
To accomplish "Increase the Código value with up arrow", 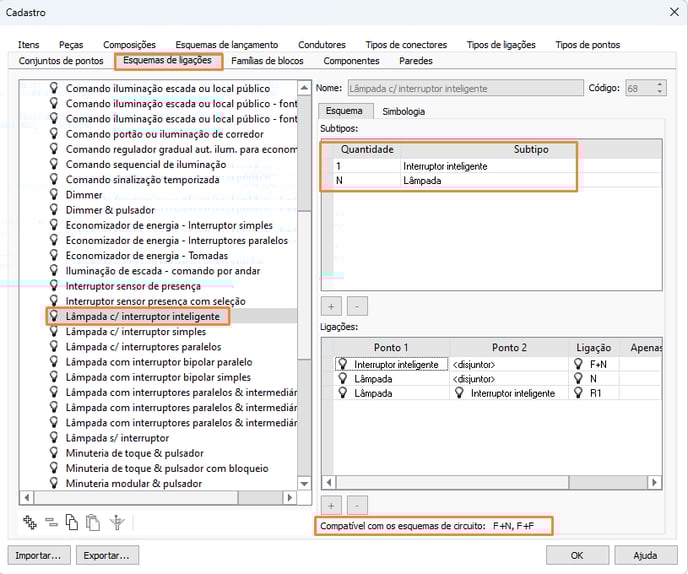I will click(x=659, y=84).
